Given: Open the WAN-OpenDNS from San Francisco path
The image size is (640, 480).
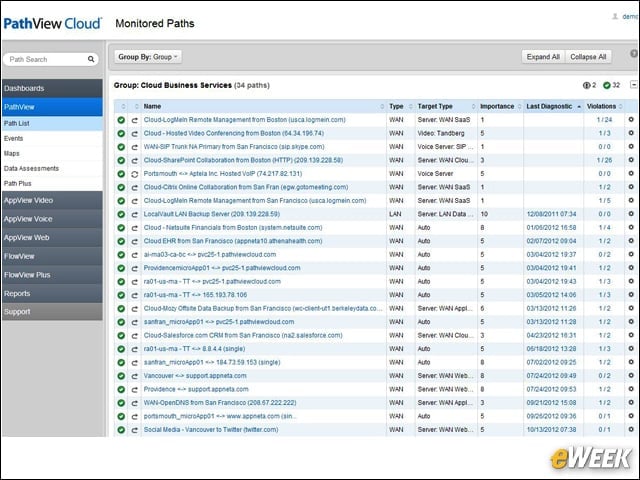Looking at the screenshot, I should 220,402.
